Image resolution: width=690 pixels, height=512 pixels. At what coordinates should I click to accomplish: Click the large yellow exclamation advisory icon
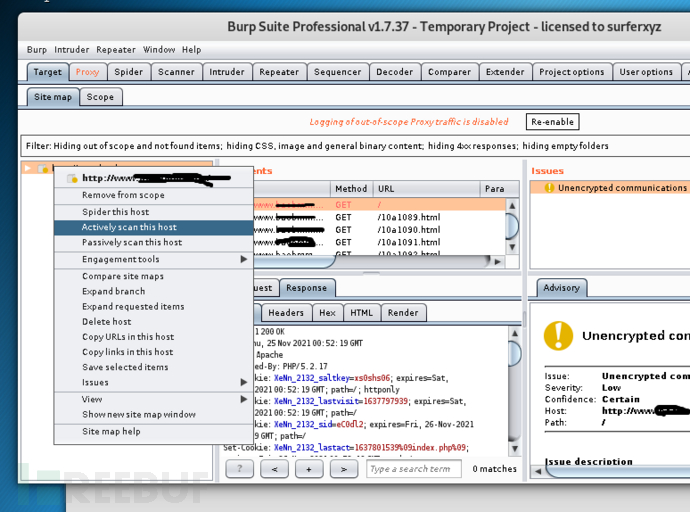pyautogui.click(x=557, y=335)
